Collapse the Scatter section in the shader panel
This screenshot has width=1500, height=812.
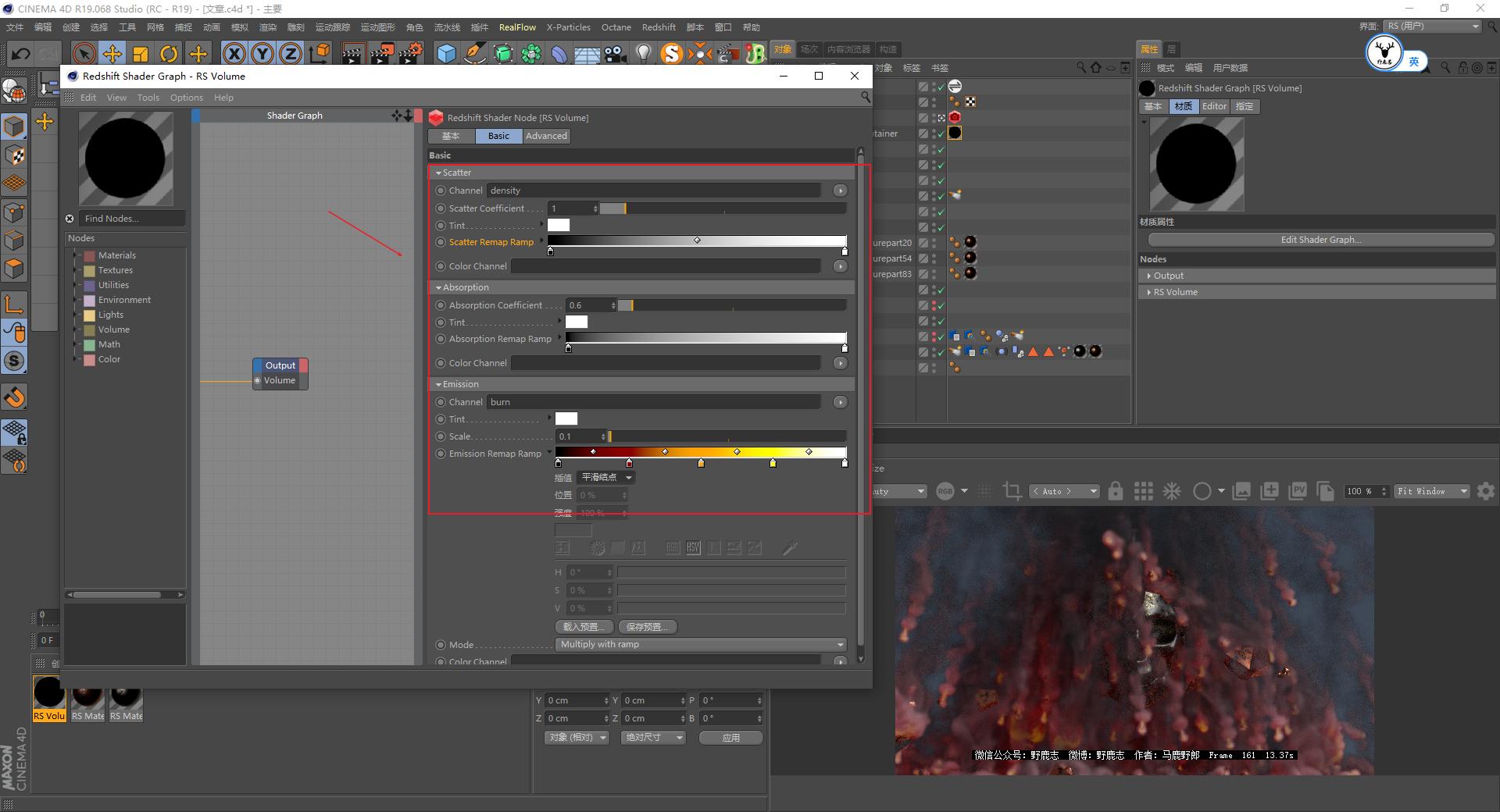pos(439,173)
